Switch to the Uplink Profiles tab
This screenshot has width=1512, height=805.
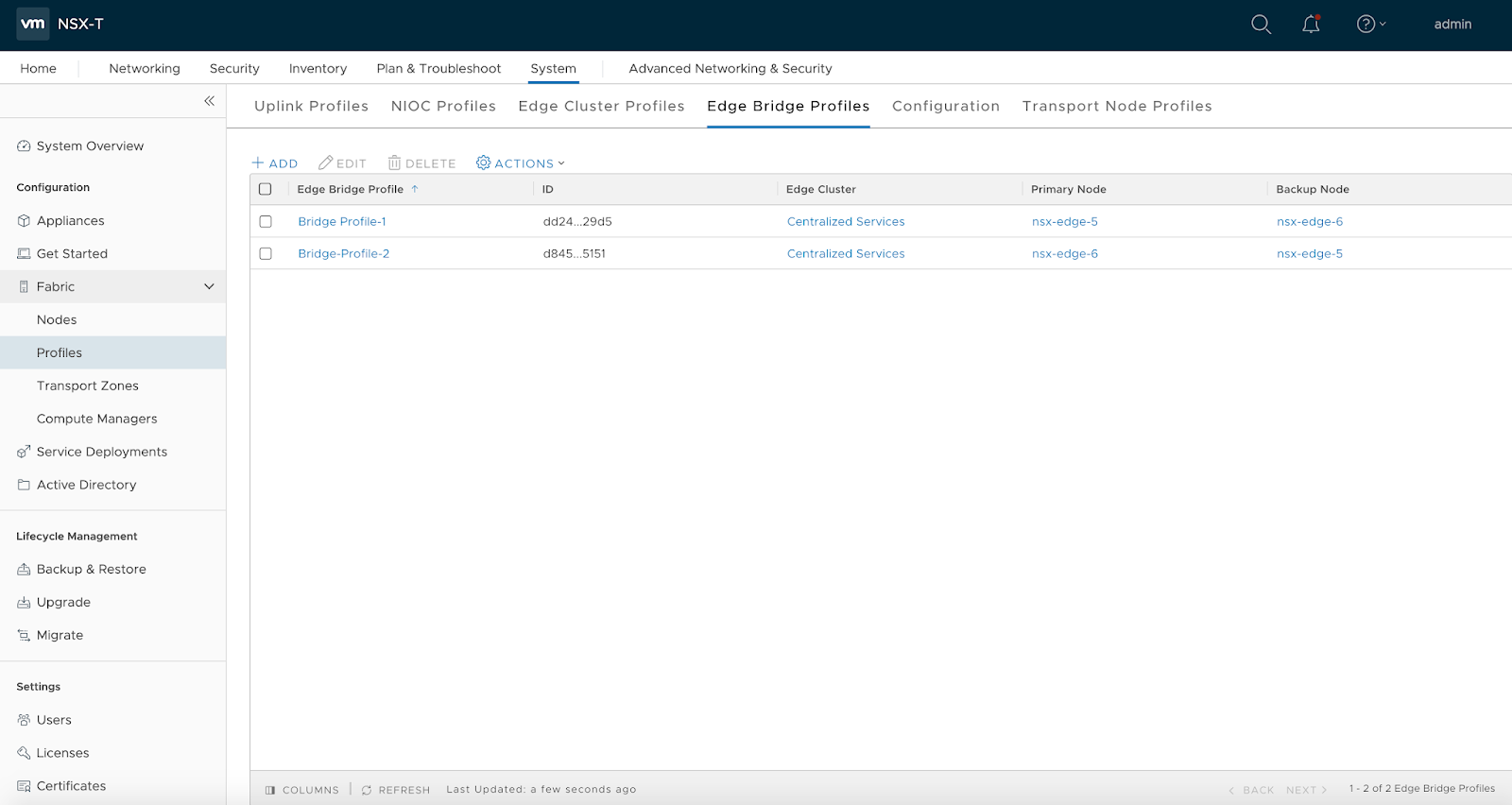(x=311, y=107)
